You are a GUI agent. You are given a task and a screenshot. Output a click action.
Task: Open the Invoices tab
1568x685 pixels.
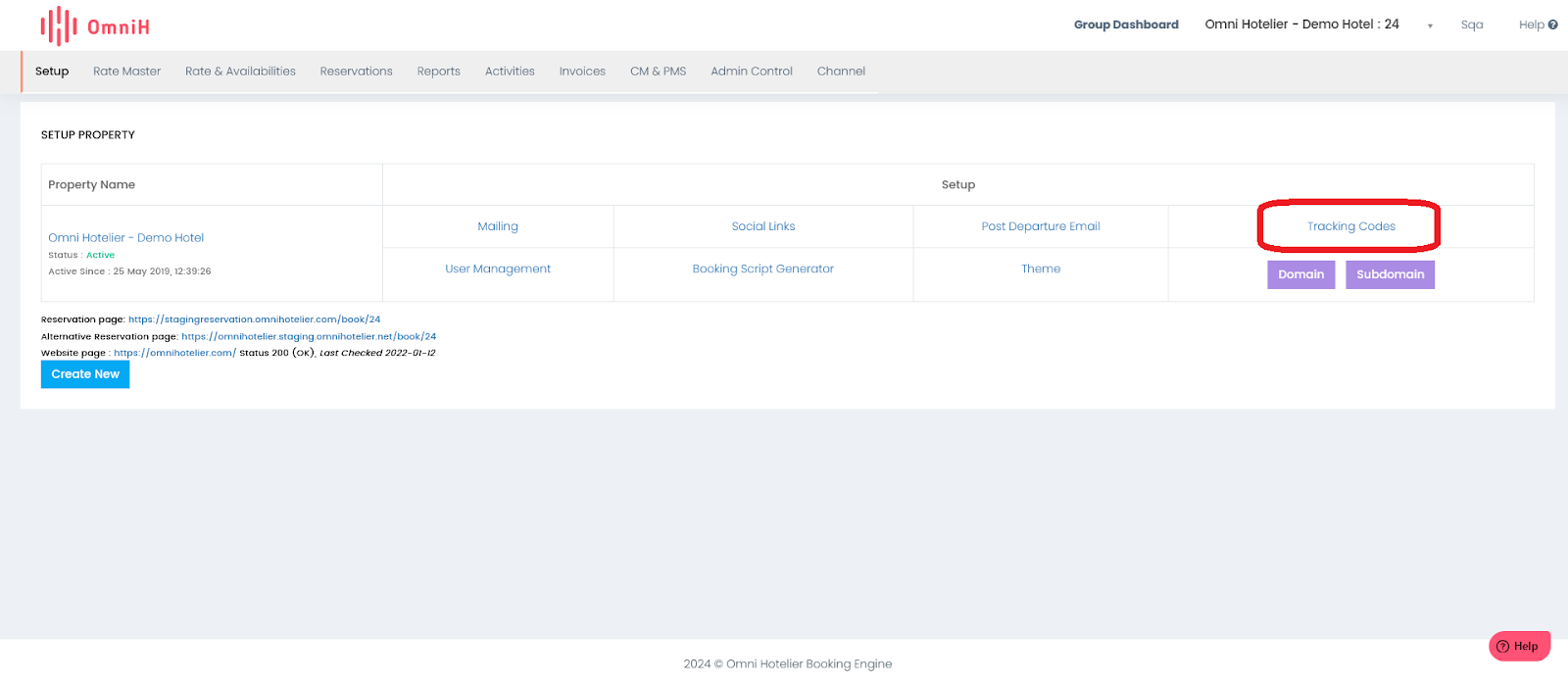pyautogui.click(x=582, y=72)
